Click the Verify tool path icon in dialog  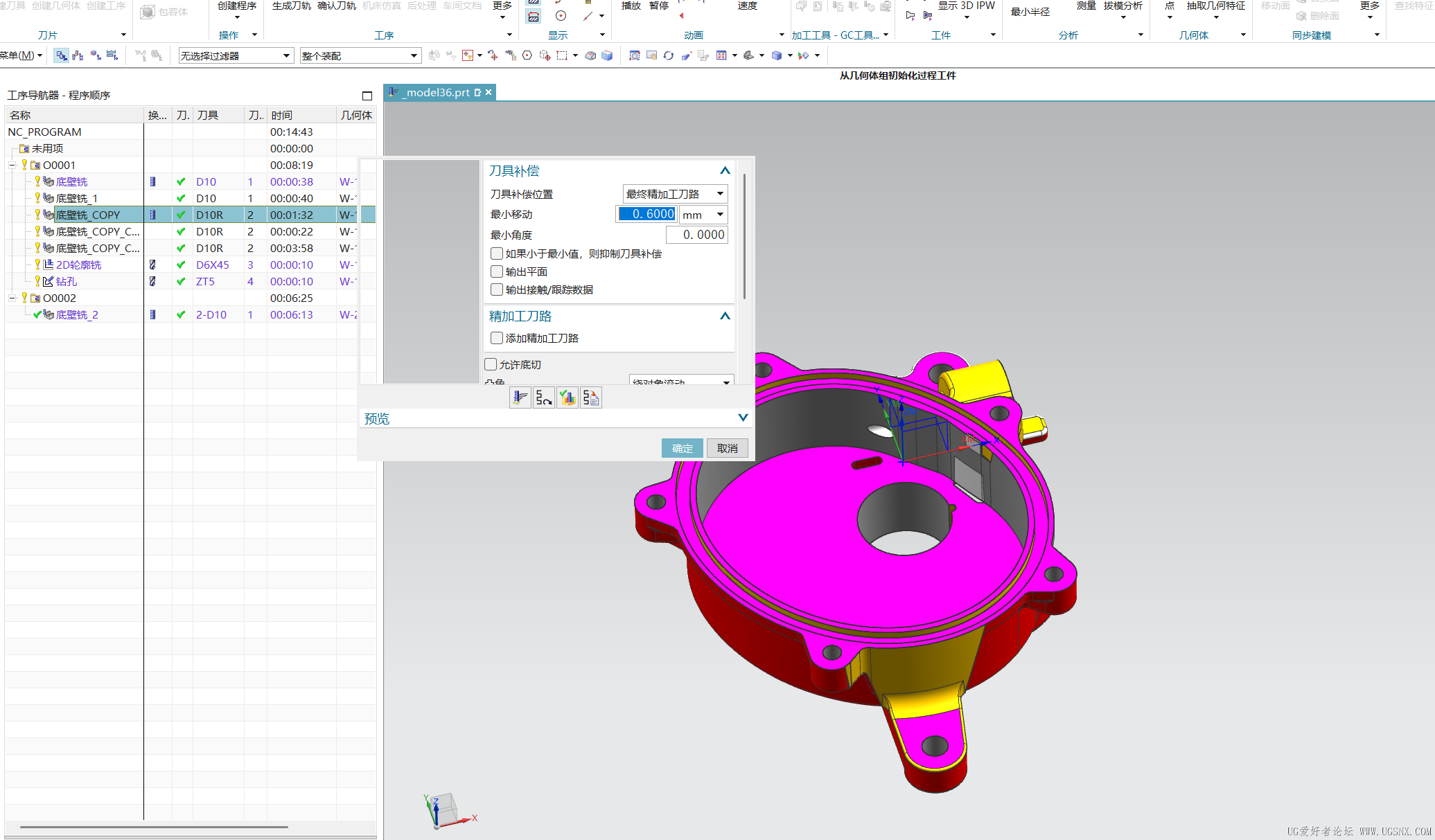pyautogui.click(x=567, y=397)
